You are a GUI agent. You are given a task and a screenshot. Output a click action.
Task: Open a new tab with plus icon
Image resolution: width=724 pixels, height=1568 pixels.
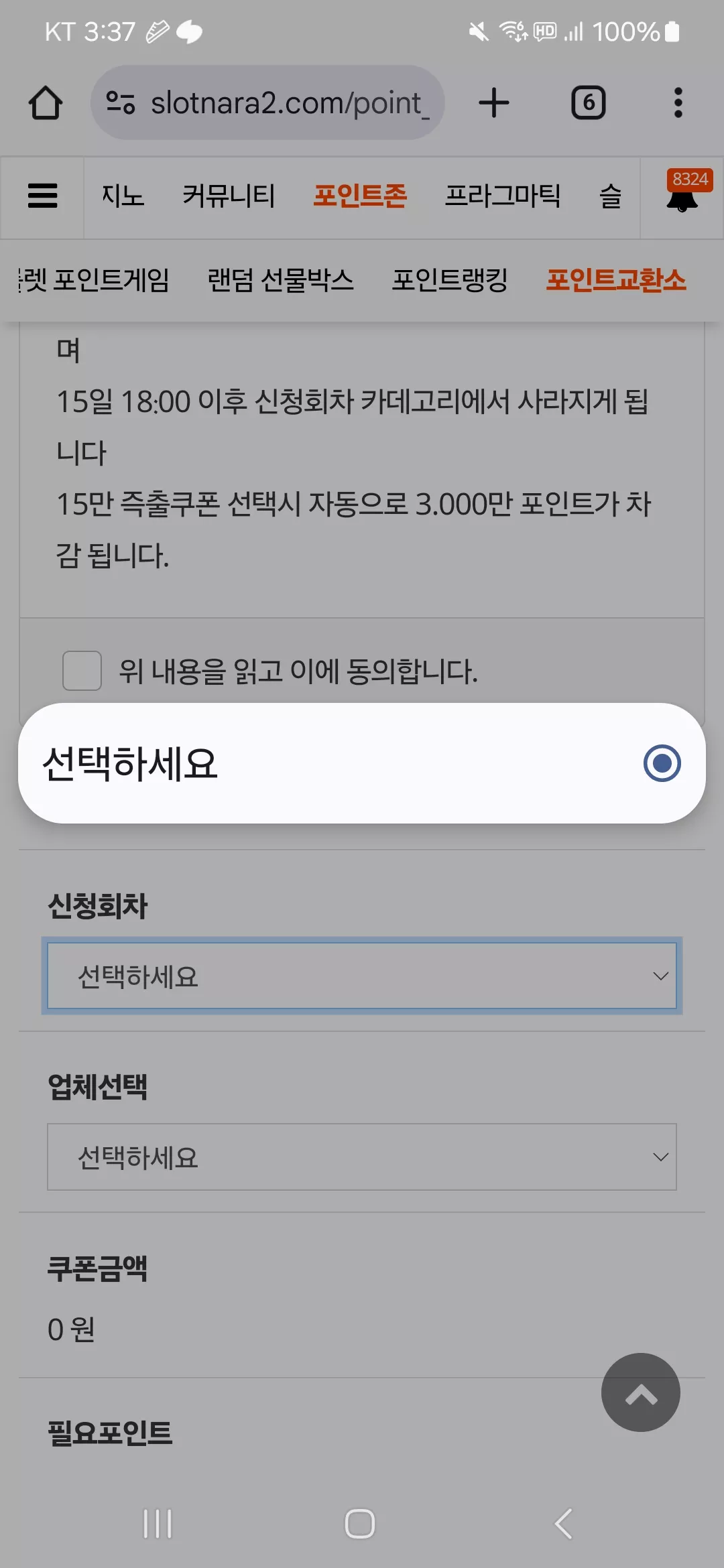(x=494, y=103)
